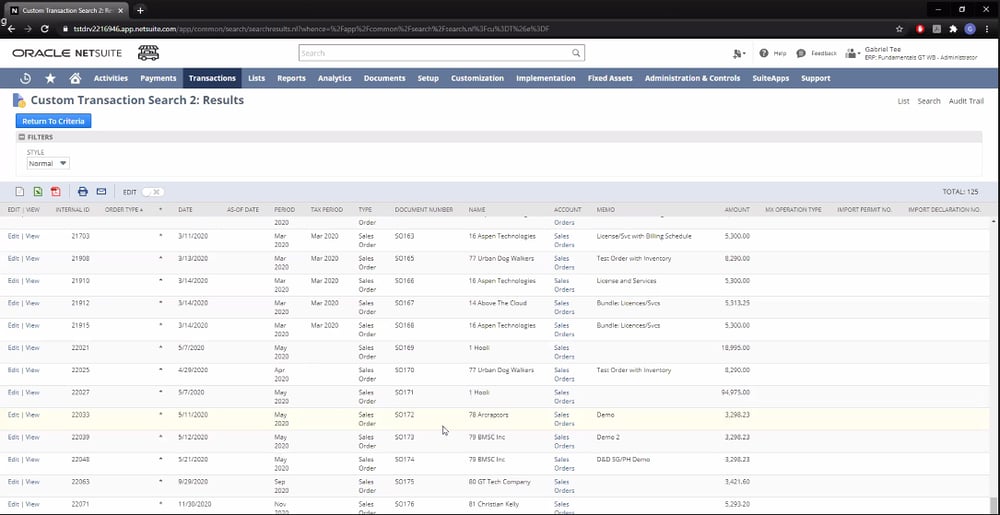This screenshot has width=1000, height=515.
Task: Print the search results
Action: click(x=83, y=192)
